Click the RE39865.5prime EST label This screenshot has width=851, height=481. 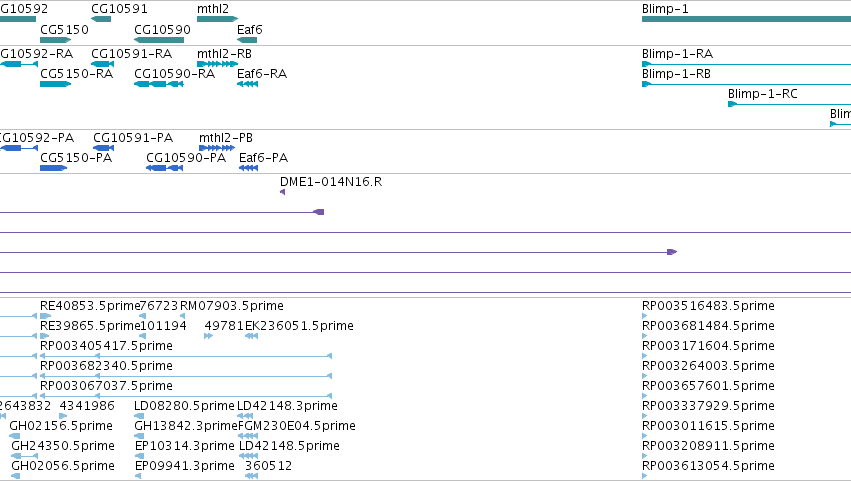point(90,326)
